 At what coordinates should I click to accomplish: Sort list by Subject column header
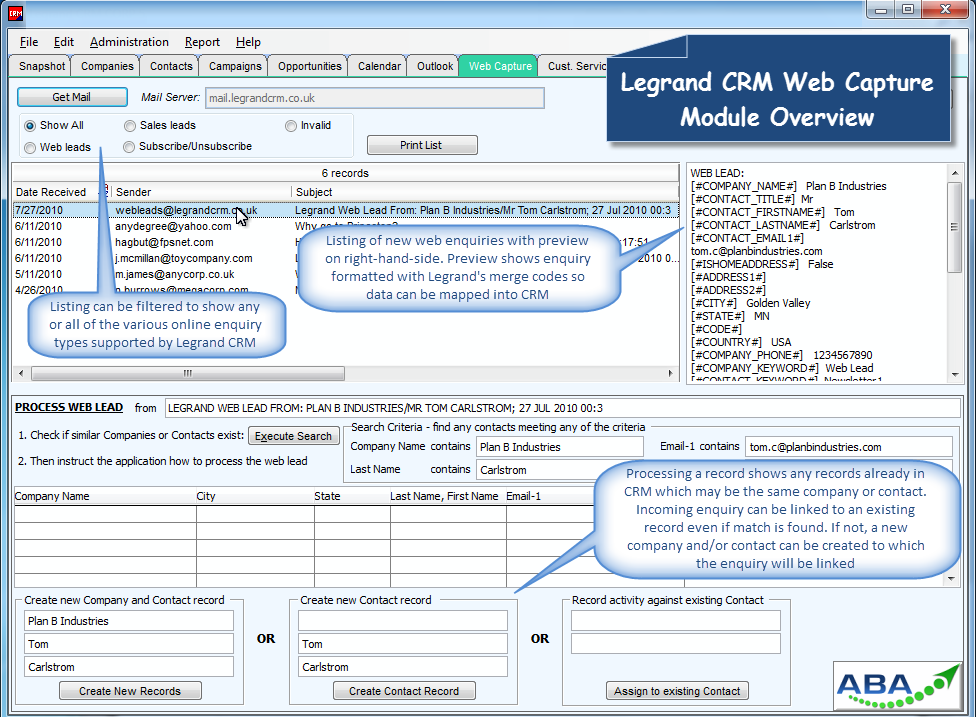[485, 192]
